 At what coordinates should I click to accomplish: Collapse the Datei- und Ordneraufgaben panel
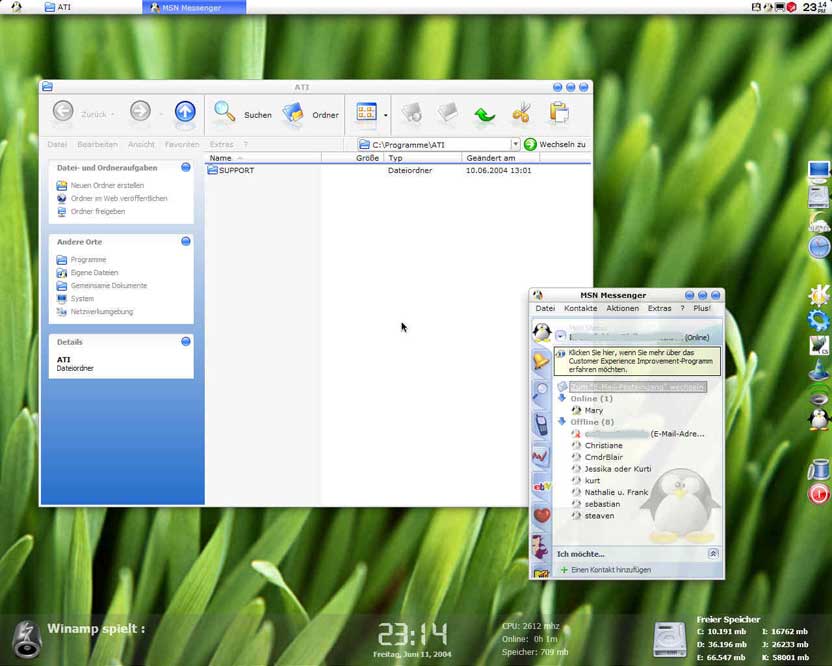coord(186,167)
